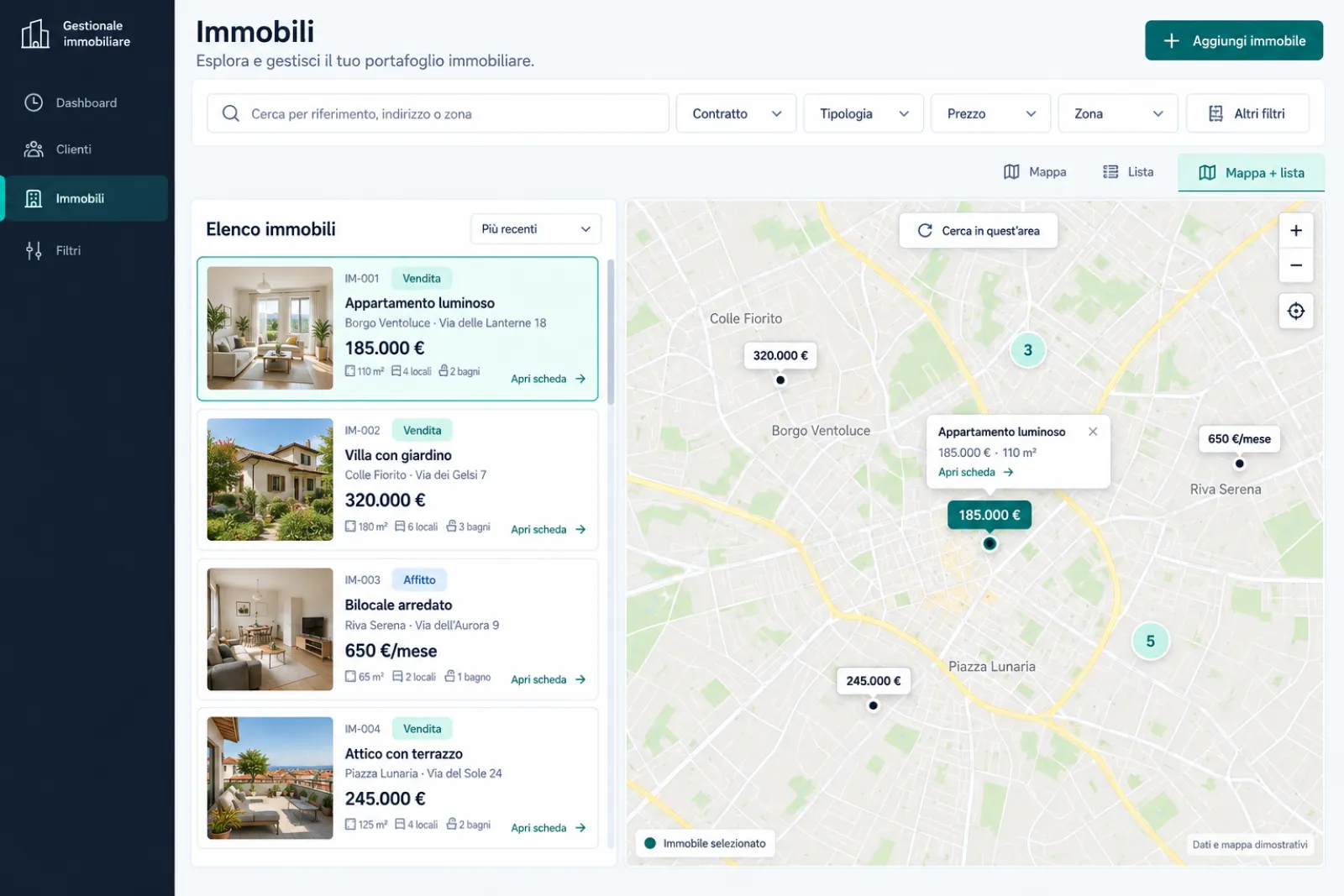
Task: Click the property list scrollbar
Action: tap(611, 333)
